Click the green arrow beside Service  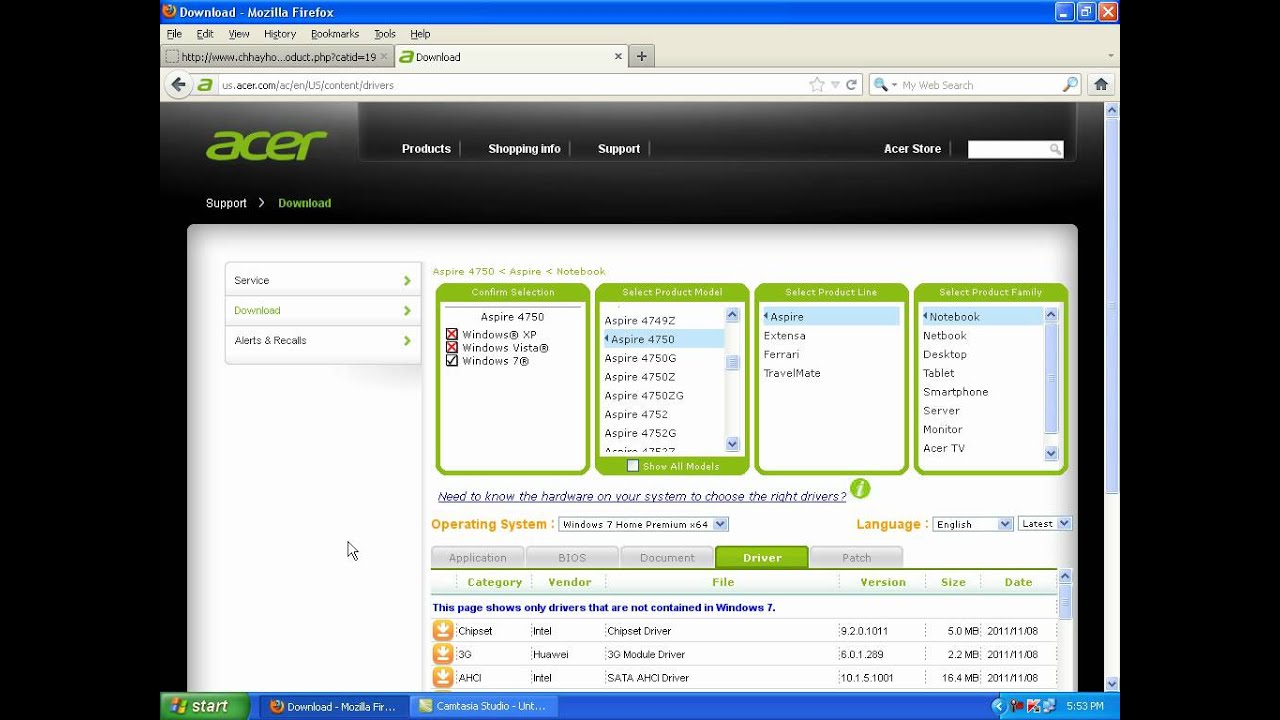tap(407, 281)
